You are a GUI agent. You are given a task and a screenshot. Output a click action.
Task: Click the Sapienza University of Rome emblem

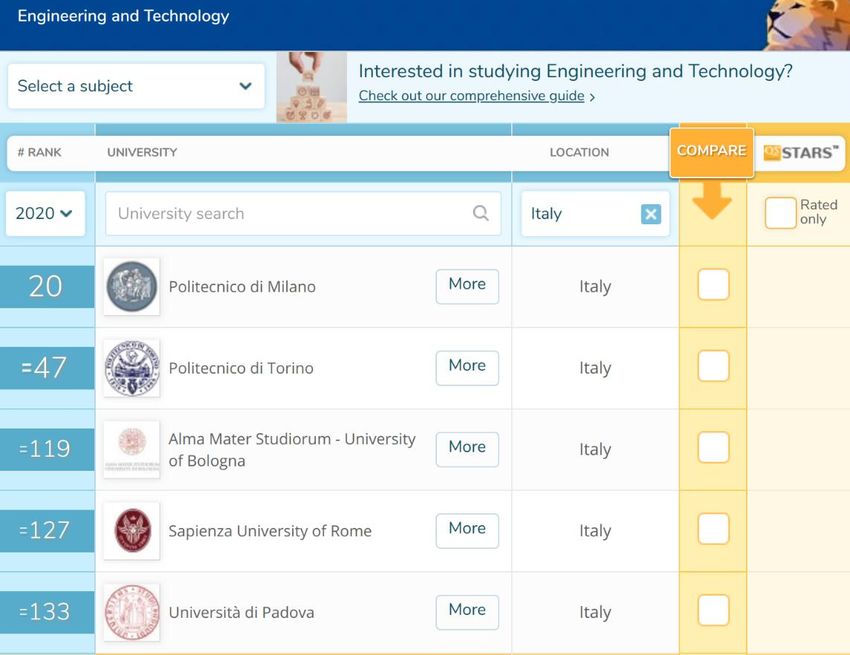132,530
